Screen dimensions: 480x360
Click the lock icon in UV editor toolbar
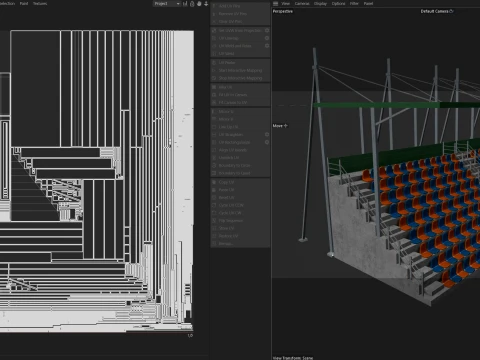[x=192, y=4]
